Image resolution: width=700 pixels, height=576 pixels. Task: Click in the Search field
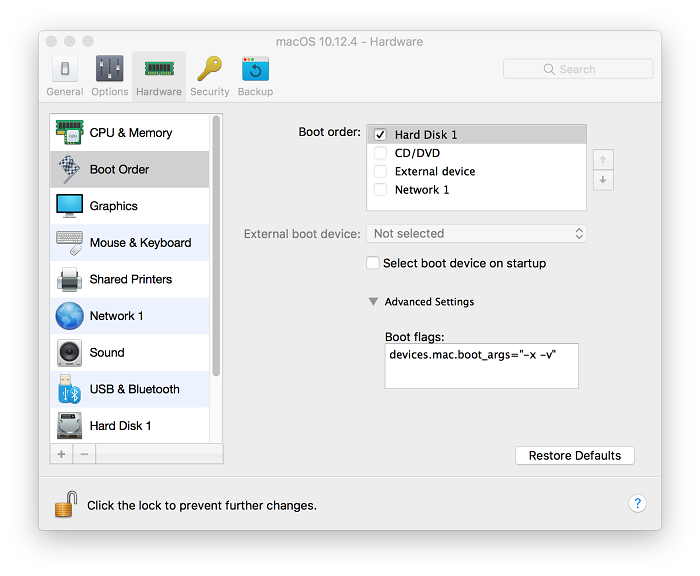coord(578,69)
